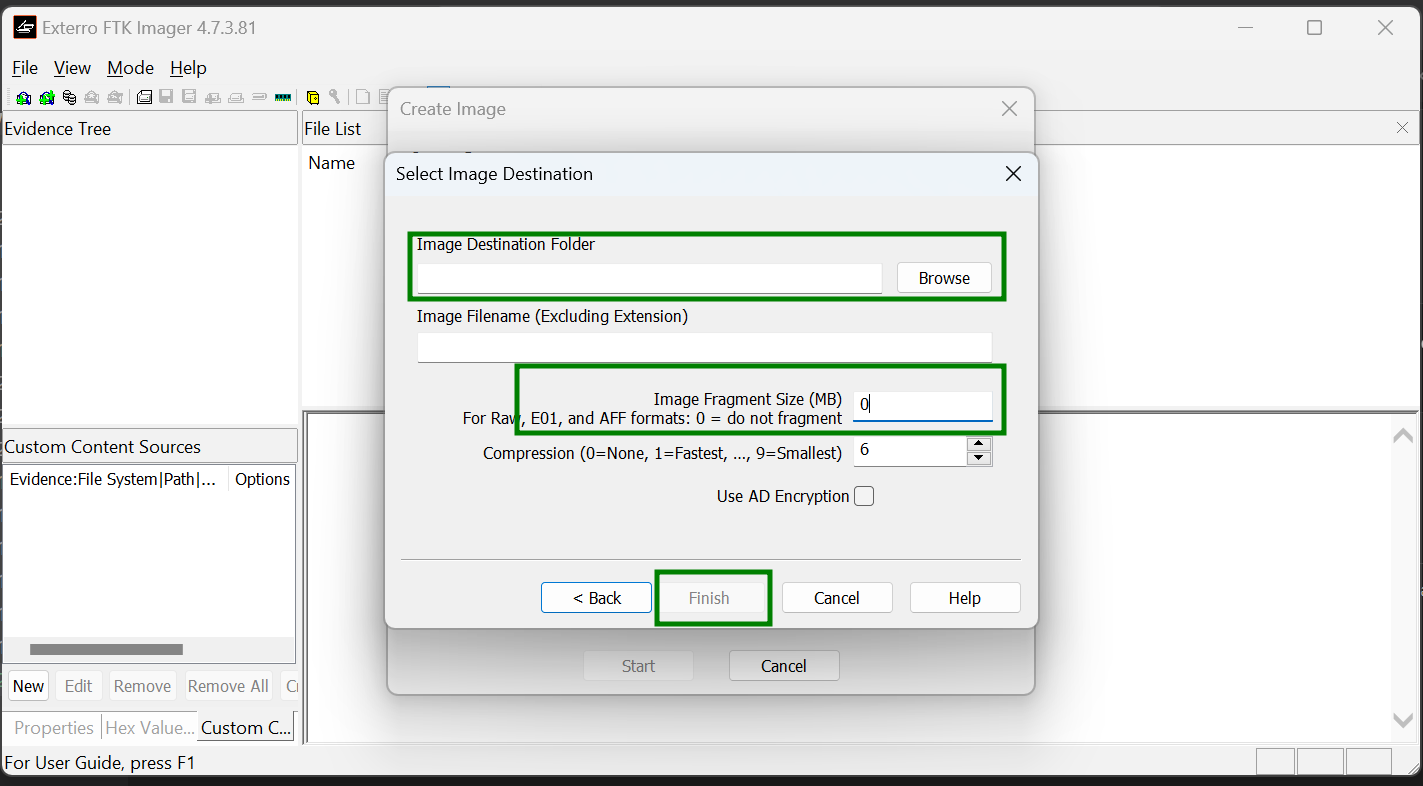Click the viewer pane scroll-down arrow
This screenshot has width=1423, height=786.
[1403, 720]
